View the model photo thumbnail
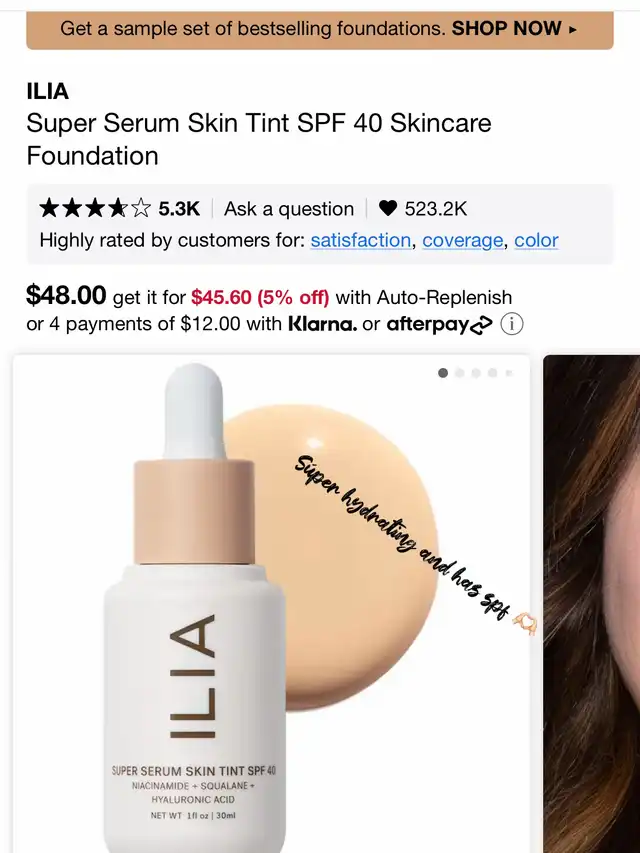Screen dimensions: 640x853 pos(592,604)
